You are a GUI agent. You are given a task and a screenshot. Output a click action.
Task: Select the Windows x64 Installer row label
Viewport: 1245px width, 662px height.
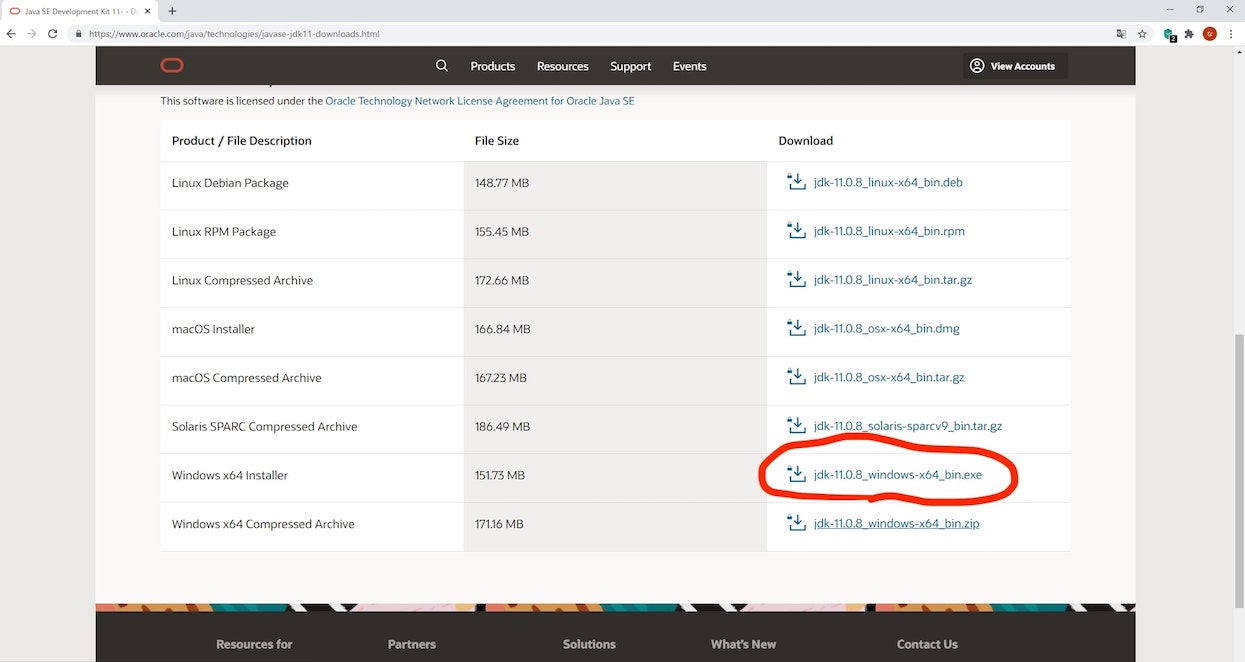coord(230,475)
